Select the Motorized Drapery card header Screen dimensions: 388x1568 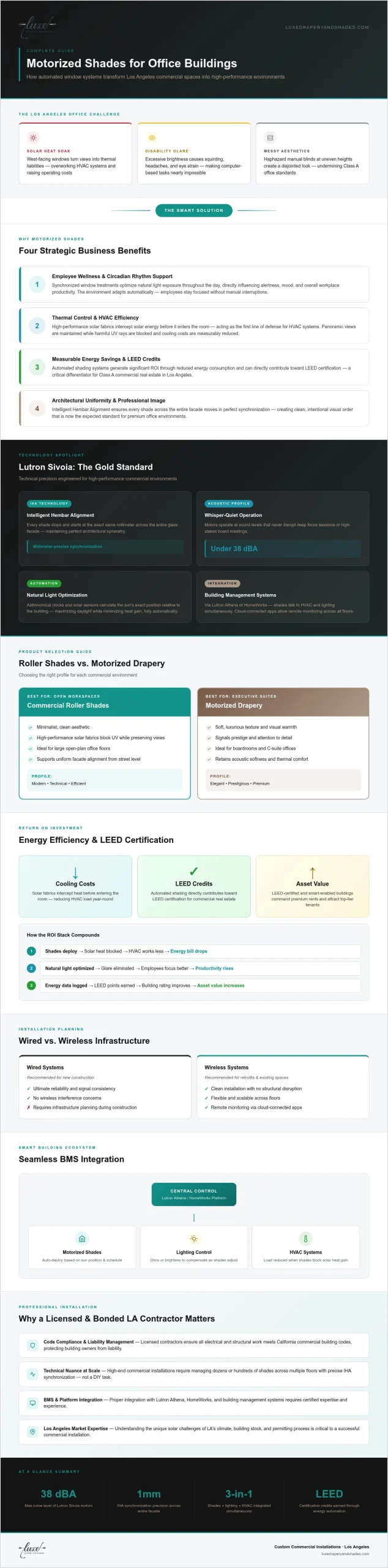283,702
